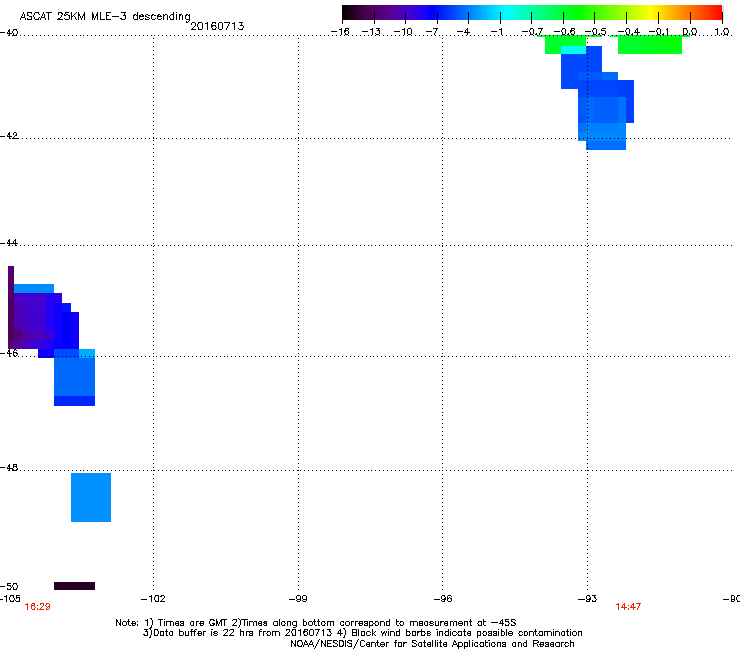Click the color bar label -0.4
The width and height of the screenshot is (740, 650).
(x=629, y=32)
